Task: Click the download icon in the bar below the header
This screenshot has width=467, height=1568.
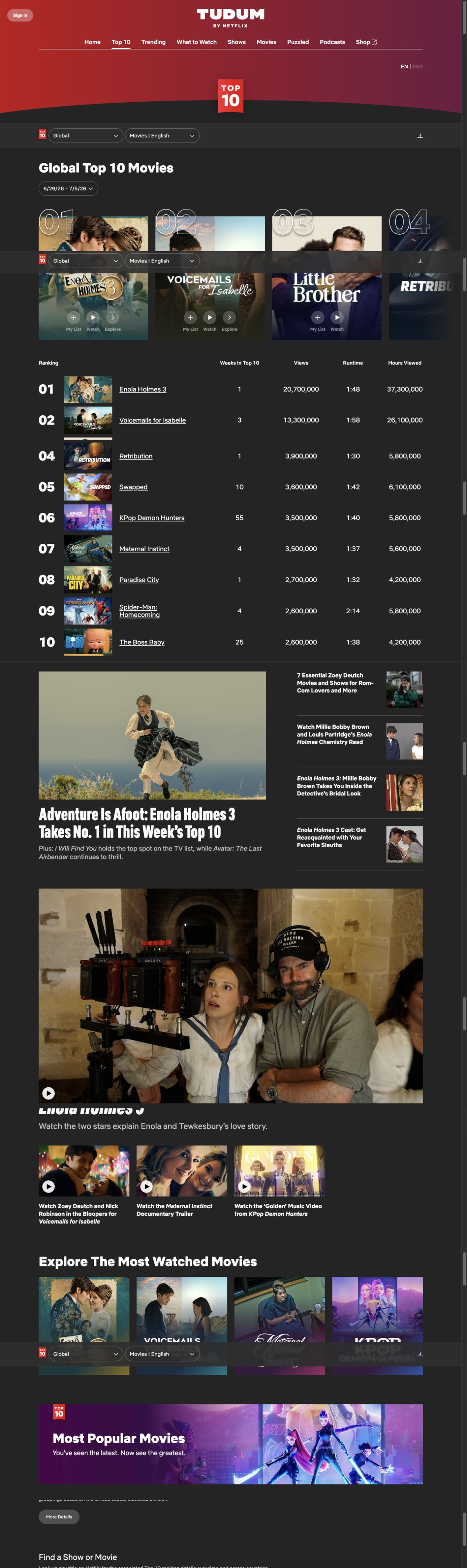Action: pyautogui.click(x=420, y=136)
